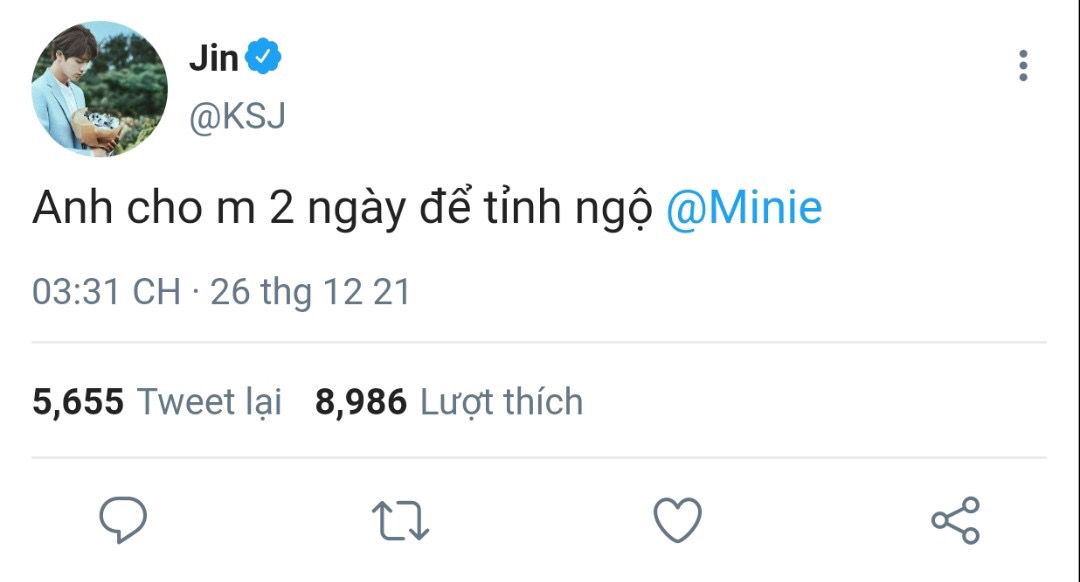Click the Tweet lại label
This screenshot has width=1080, height=582.
209,402
